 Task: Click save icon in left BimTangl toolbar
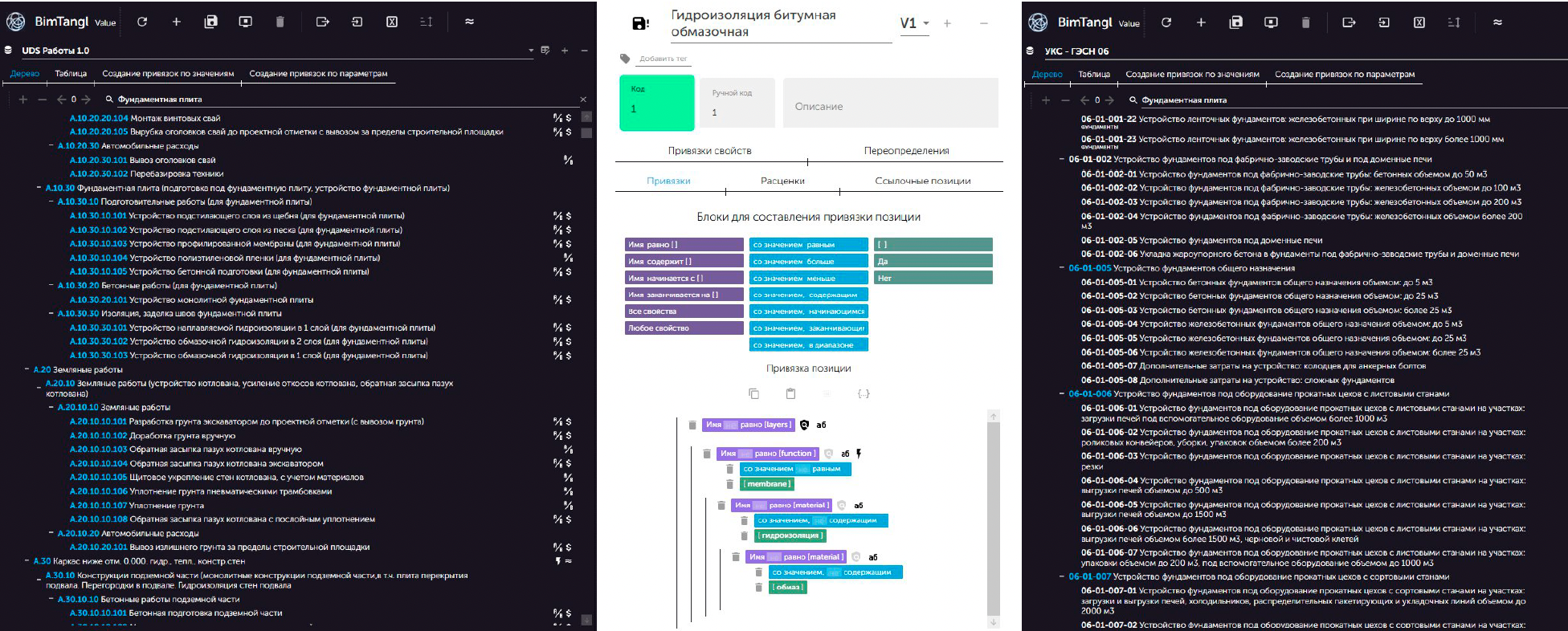click(x=210, y=22)
